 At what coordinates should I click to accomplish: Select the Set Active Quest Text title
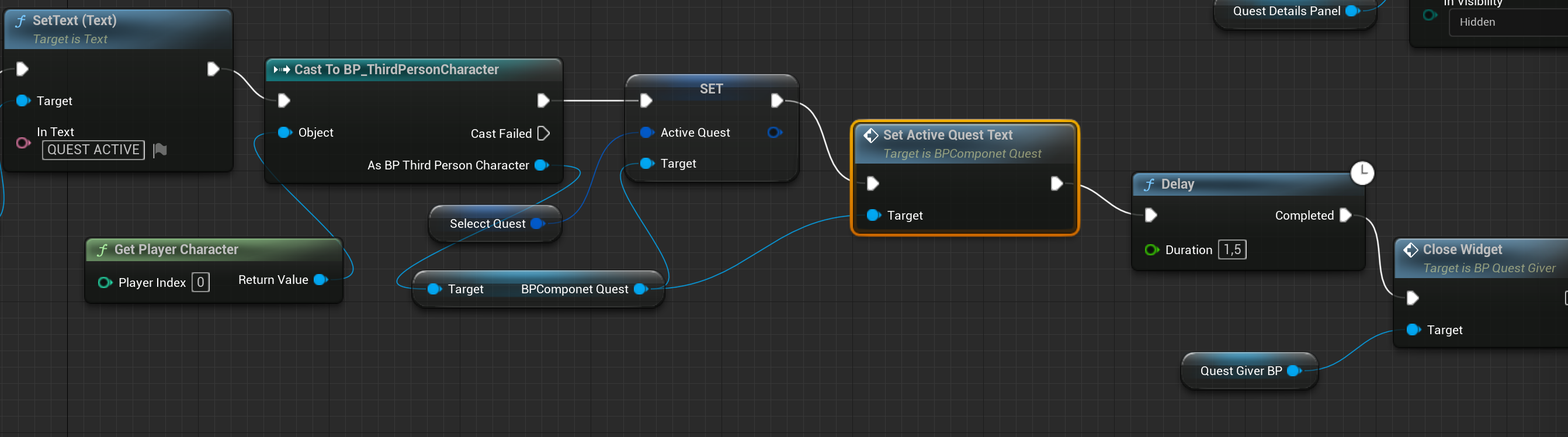(x=948, y=135)
